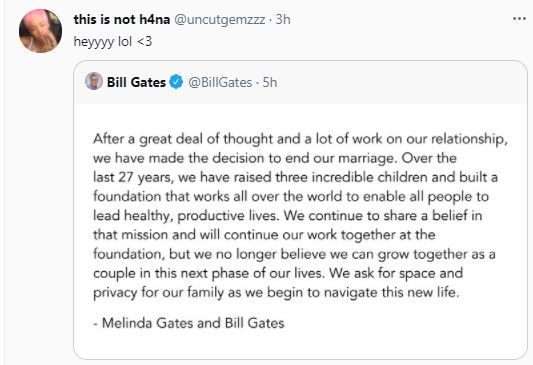Click the 5h quoted tweet timestamp

pyautogui.click(x=270, y=82)
